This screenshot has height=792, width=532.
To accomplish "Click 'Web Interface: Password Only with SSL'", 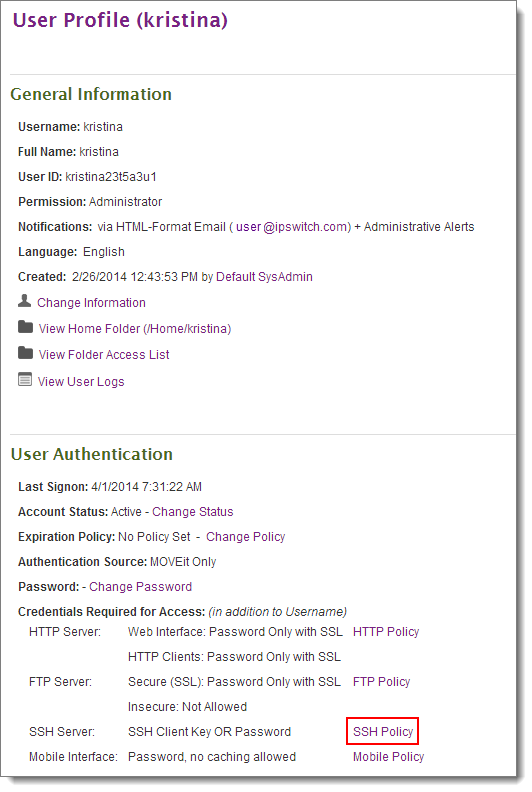I will (x=235, y=632).
